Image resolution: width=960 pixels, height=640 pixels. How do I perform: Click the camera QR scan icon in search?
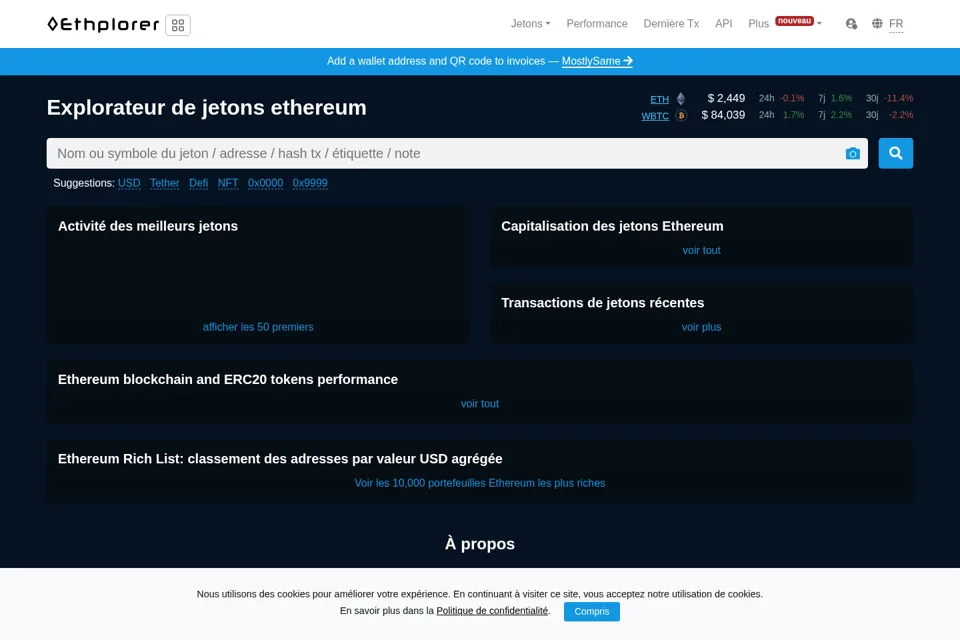click(852, 153)
